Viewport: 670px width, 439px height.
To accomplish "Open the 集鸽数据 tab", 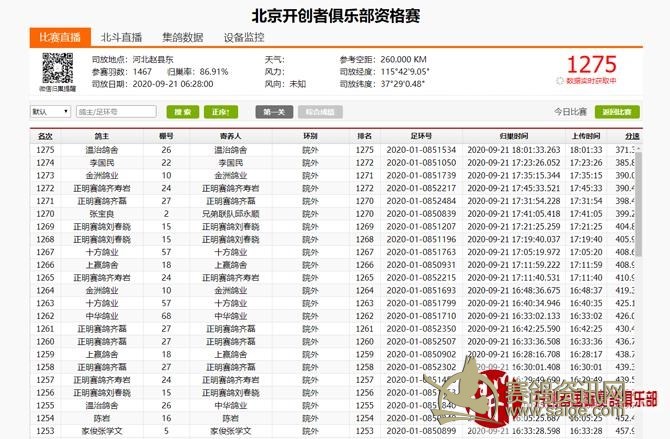I will coord(183,37).
